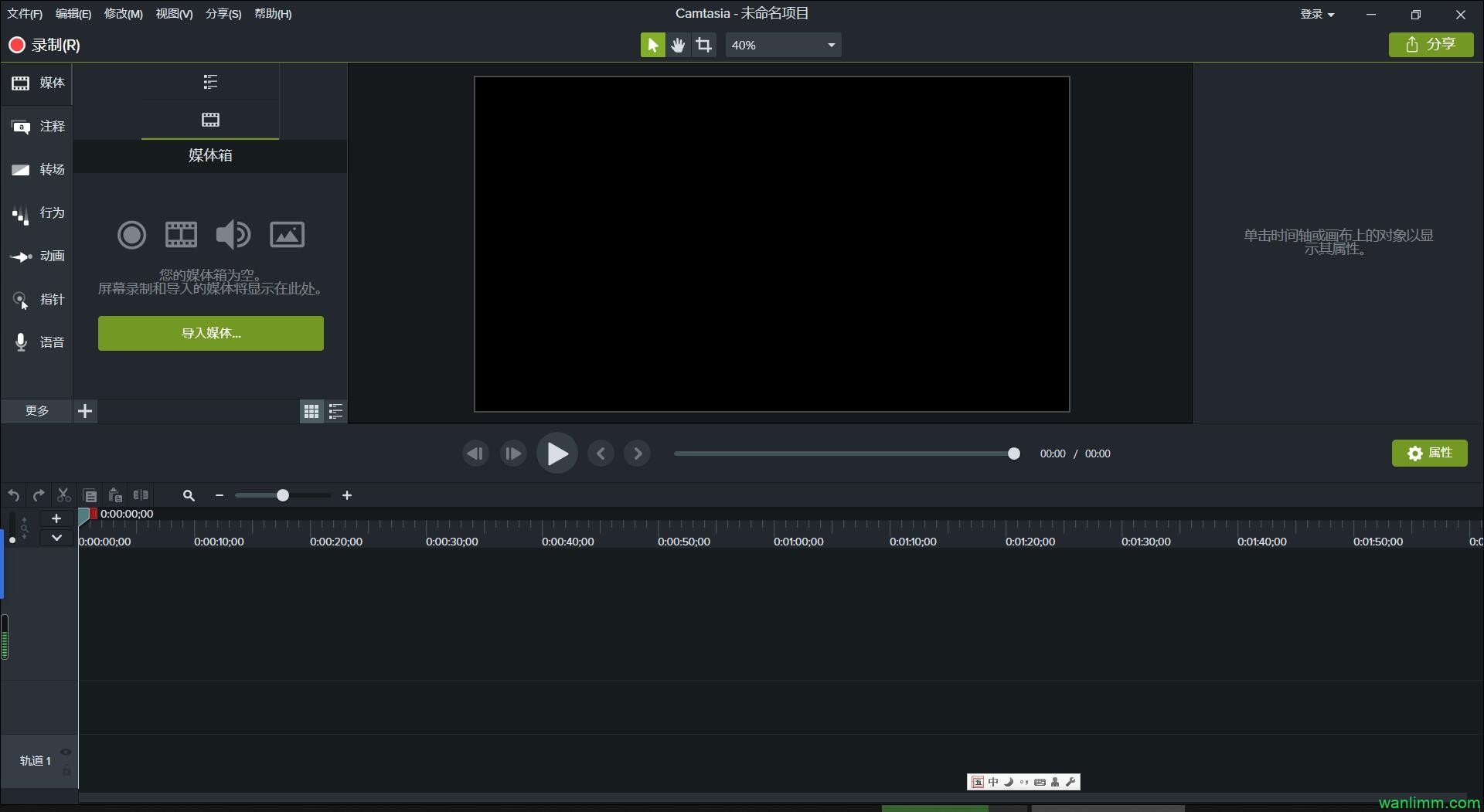
Task: Click the undo arrow icon
Action: pos(14,495)
